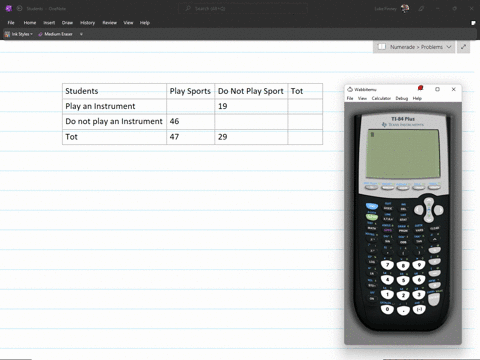The width and height of the screenshot is (480, 360).
Task: Tap the 0 key on the calculator
Action: click(x=387, y=309)
